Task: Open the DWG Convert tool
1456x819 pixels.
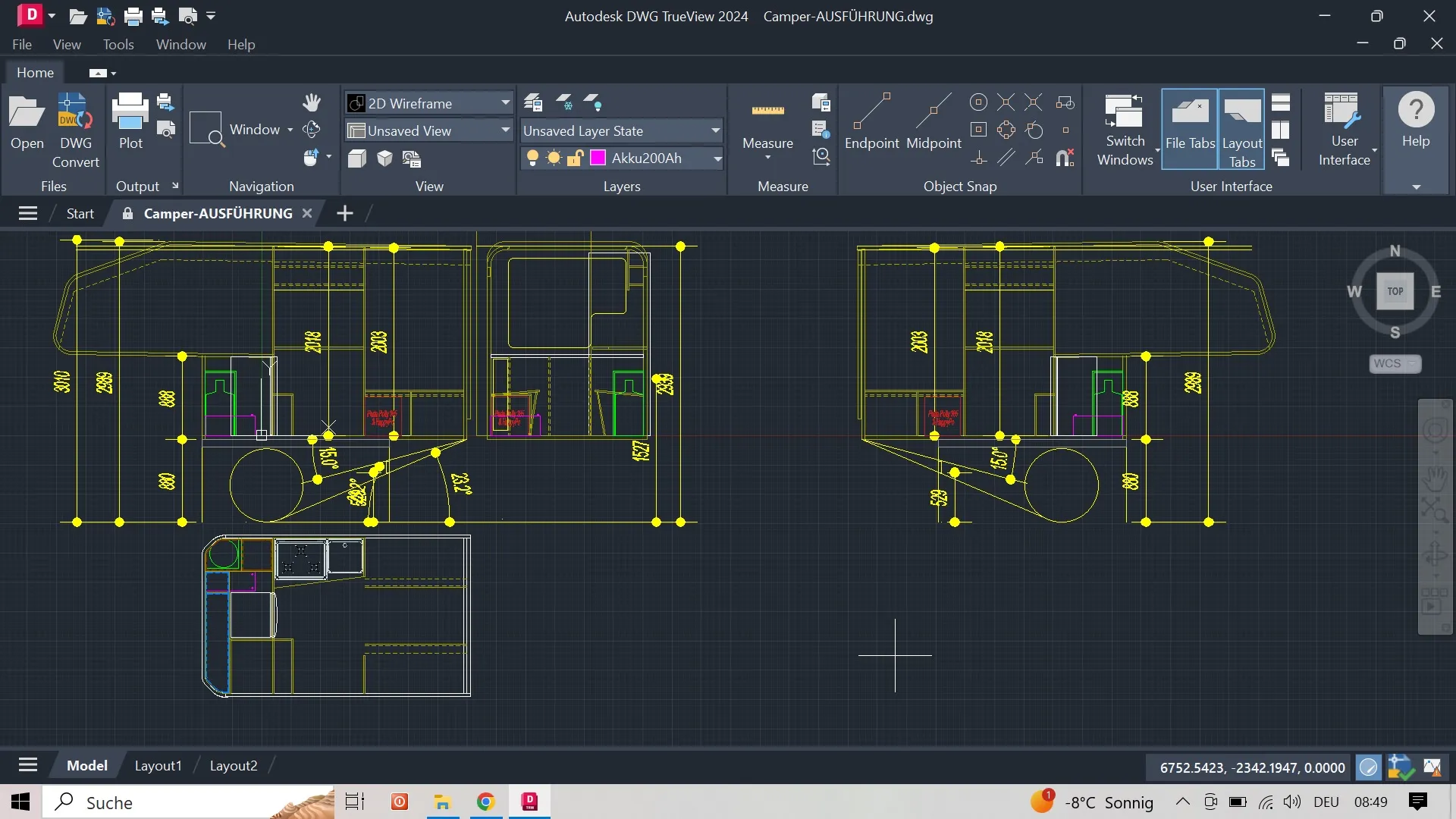Action: point(75,129)
